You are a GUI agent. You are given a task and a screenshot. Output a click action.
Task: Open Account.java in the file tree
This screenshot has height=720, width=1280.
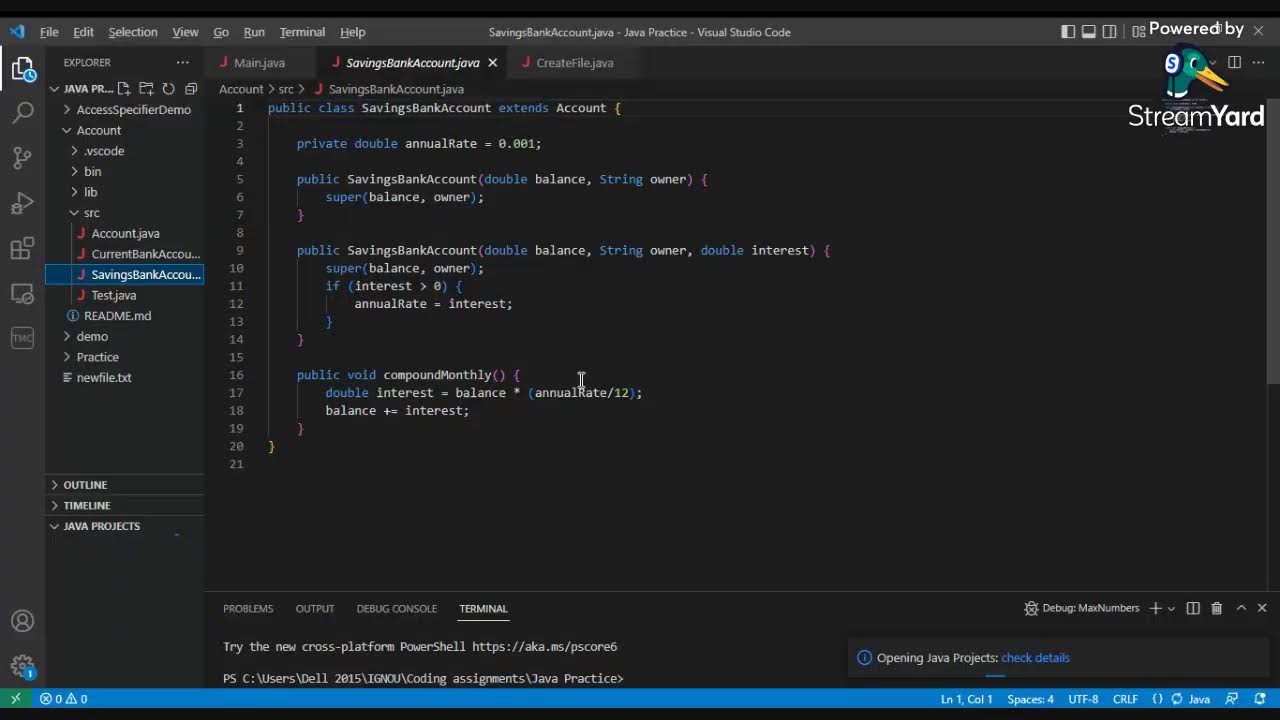124,233
